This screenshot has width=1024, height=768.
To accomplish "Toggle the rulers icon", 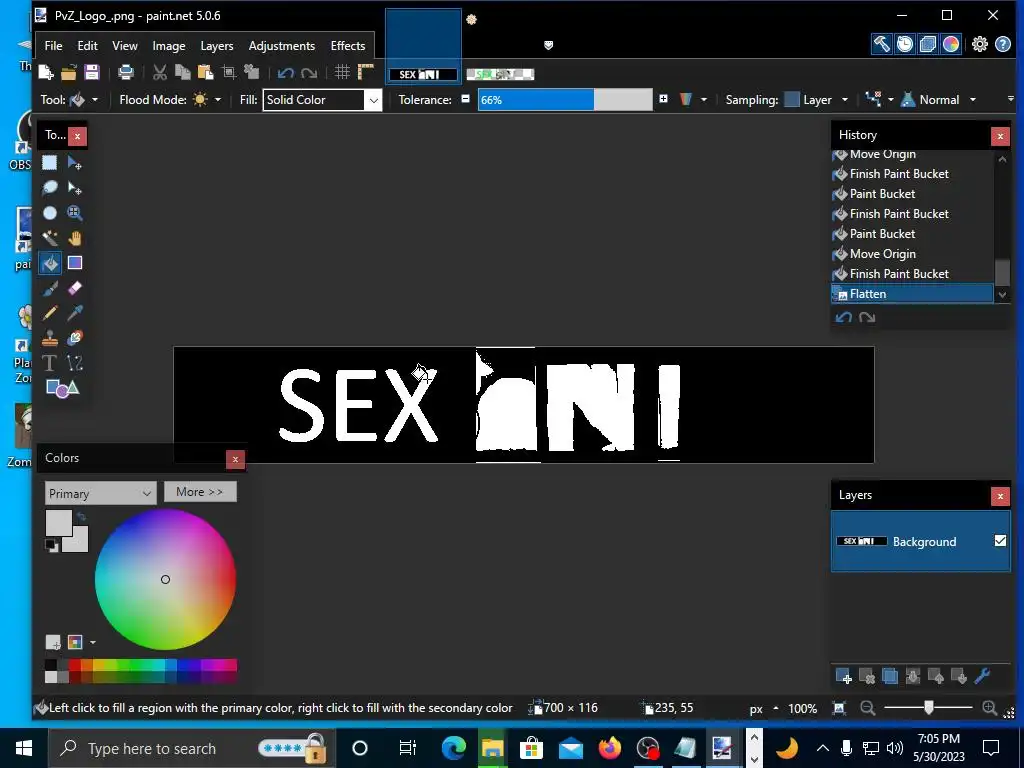I will coord(366,72).
